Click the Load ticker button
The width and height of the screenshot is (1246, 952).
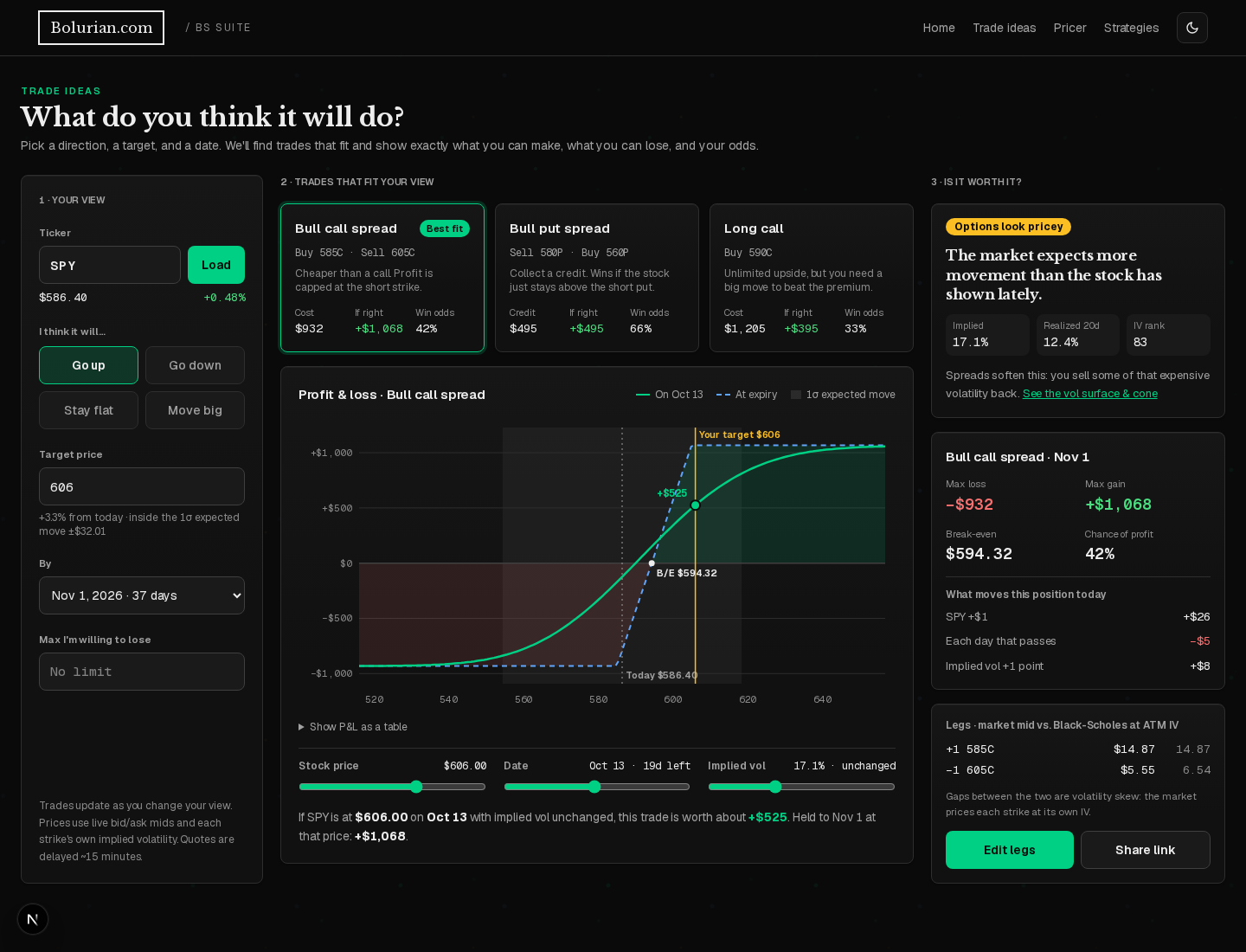(216, 265)
